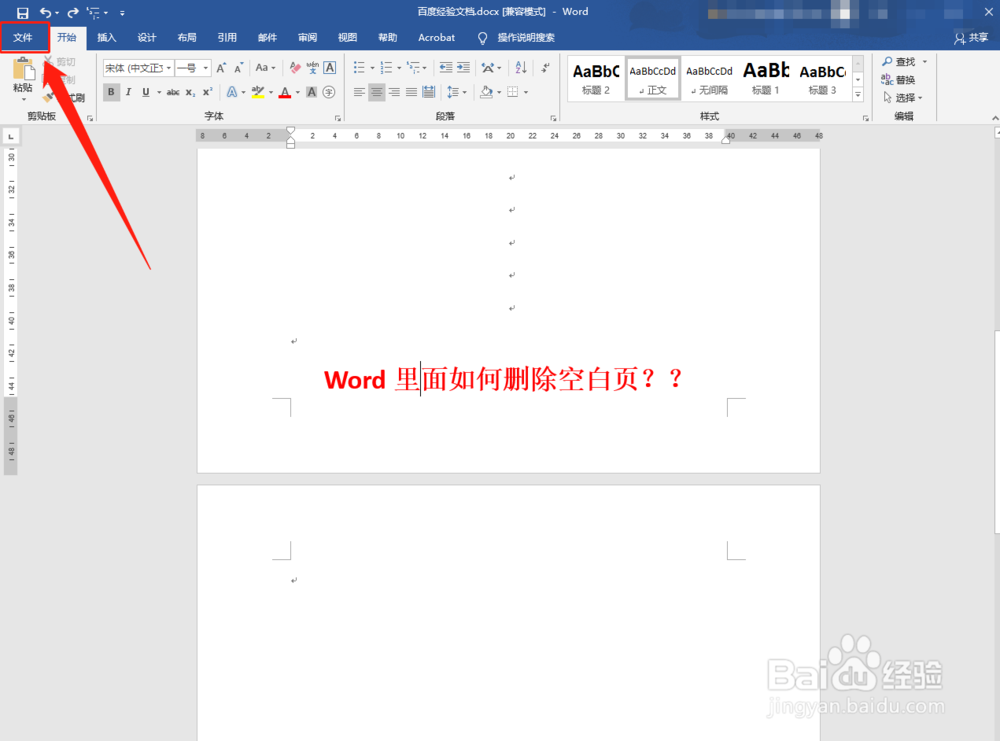1000x741 pixels.
Task: Toggle show/hide paragraph marks
Action: [x=545, y=68]
